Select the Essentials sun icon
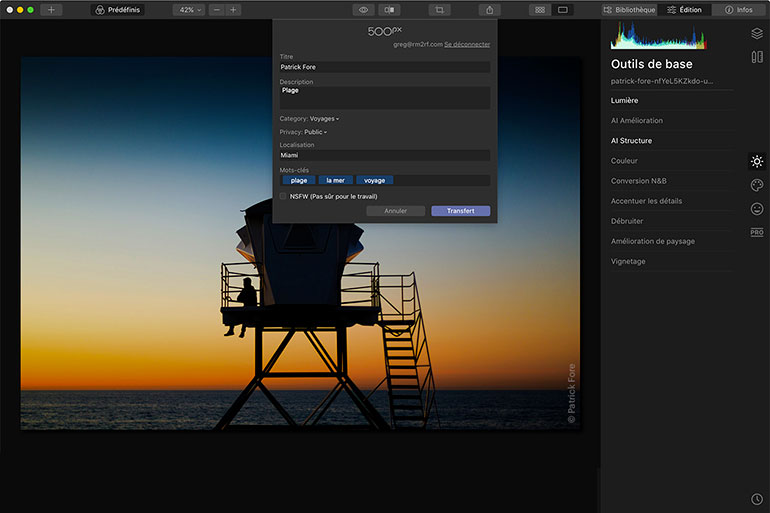Image resolution: width=770 pixels, height=513 pixels. tap(757, 161)
